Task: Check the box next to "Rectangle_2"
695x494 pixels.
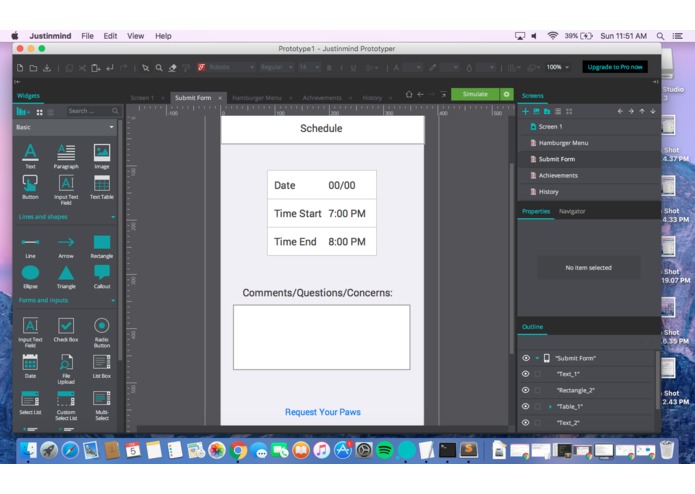Action: 538,390
